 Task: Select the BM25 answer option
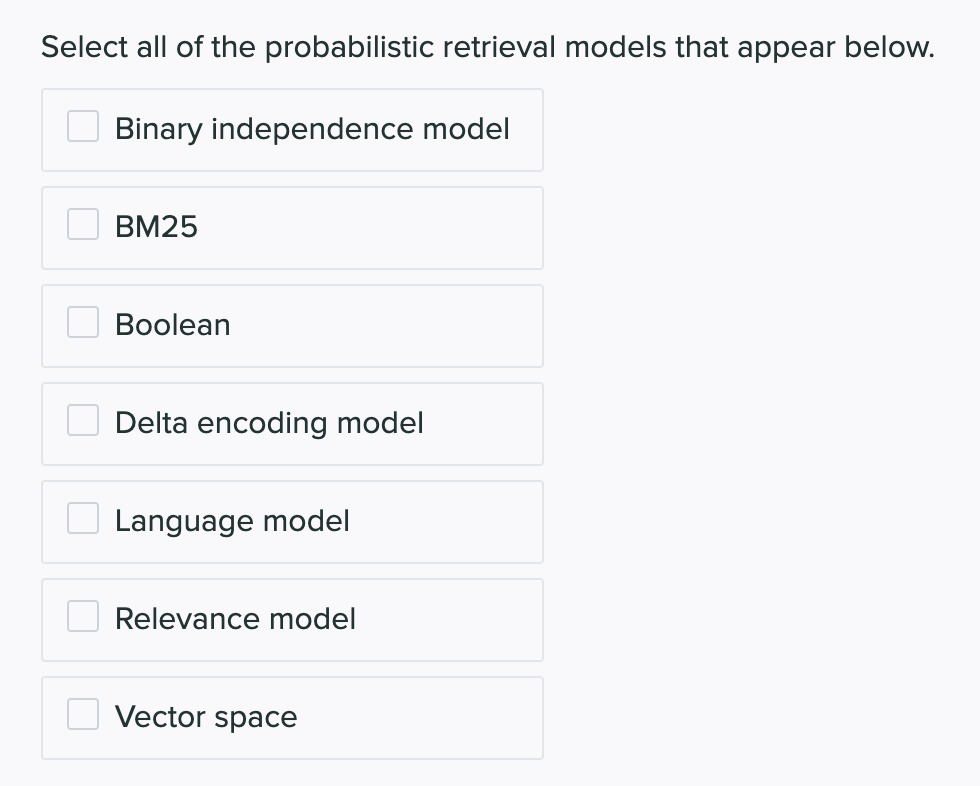click(292, 227)
